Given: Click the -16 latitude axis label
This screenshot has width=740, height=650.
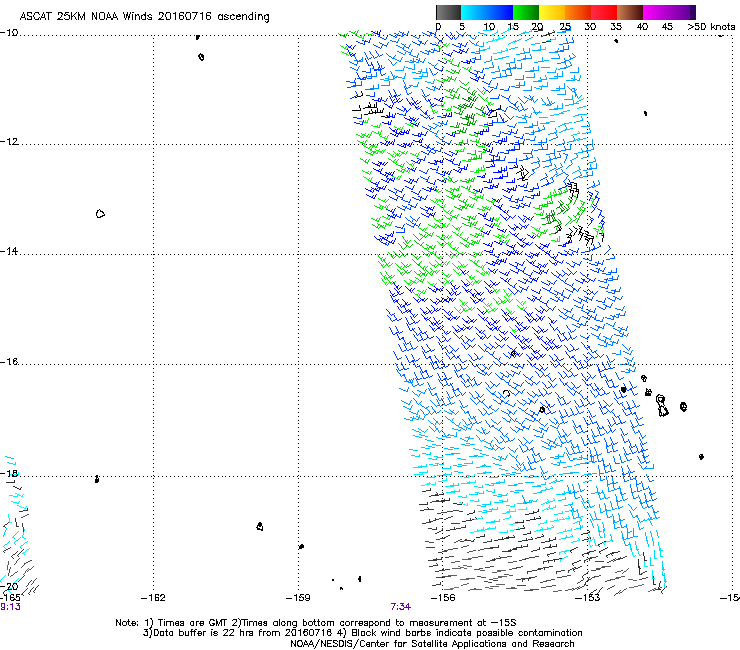Looking at the screenshot, I should click(x=9, y=362).
